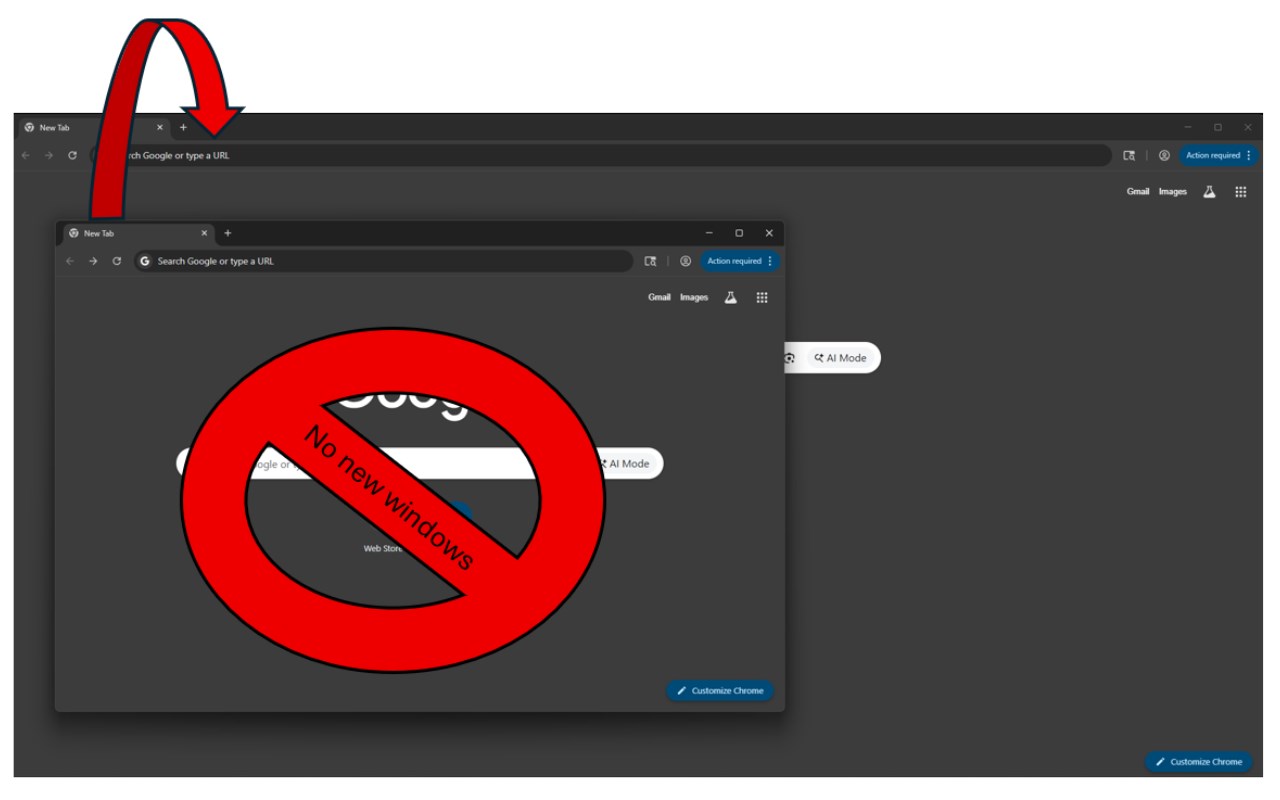1280x800 pixels.
Task: Click the back arrow in the background Chrome window
Action: pos(25,155)
